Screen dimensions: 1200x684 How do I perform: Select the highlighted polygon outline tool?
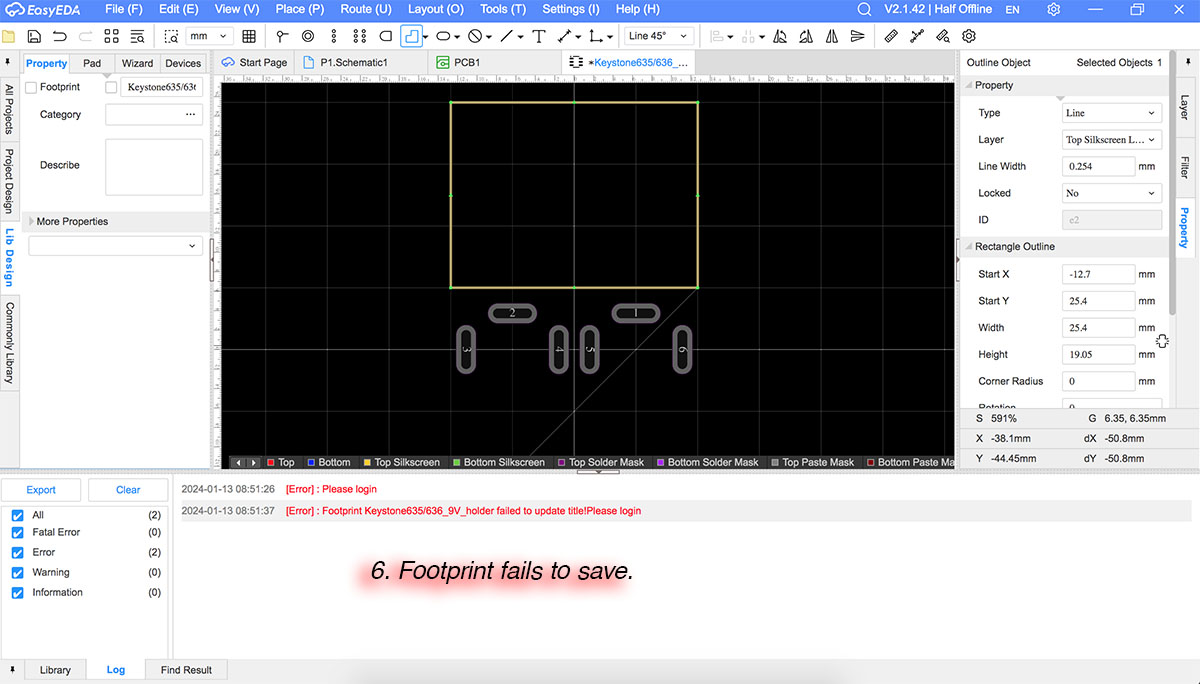[410, 36]
